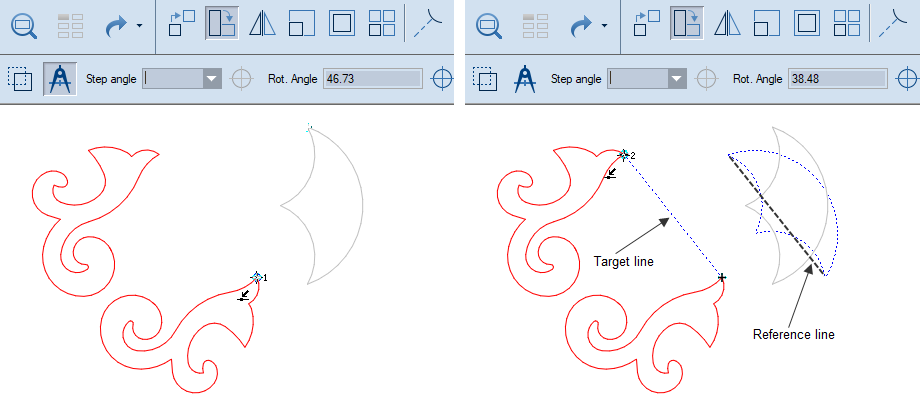Disable the active compass button beside 46.73 panel
The image size is (920, 412).
pos(59,79)
